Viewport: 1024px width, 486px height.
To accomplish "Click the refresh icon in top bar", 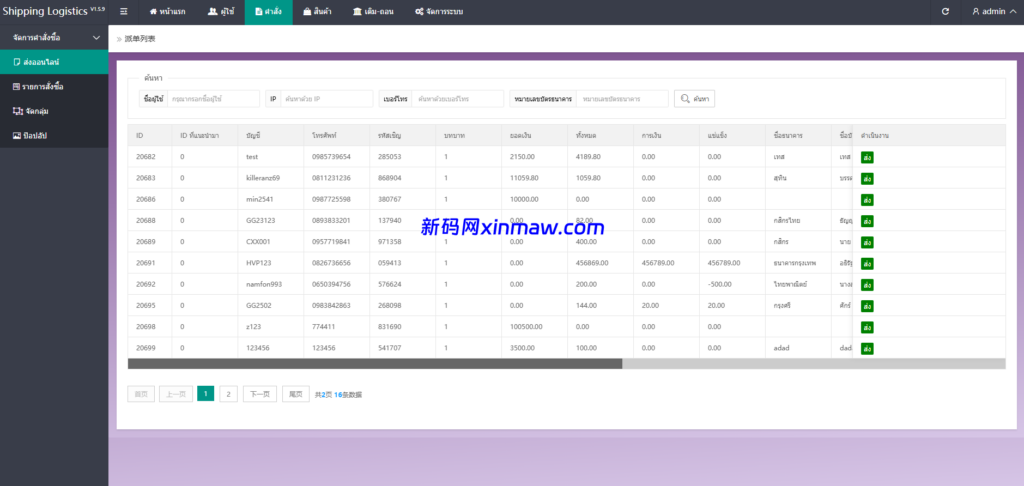I will [x=945, y=12].
